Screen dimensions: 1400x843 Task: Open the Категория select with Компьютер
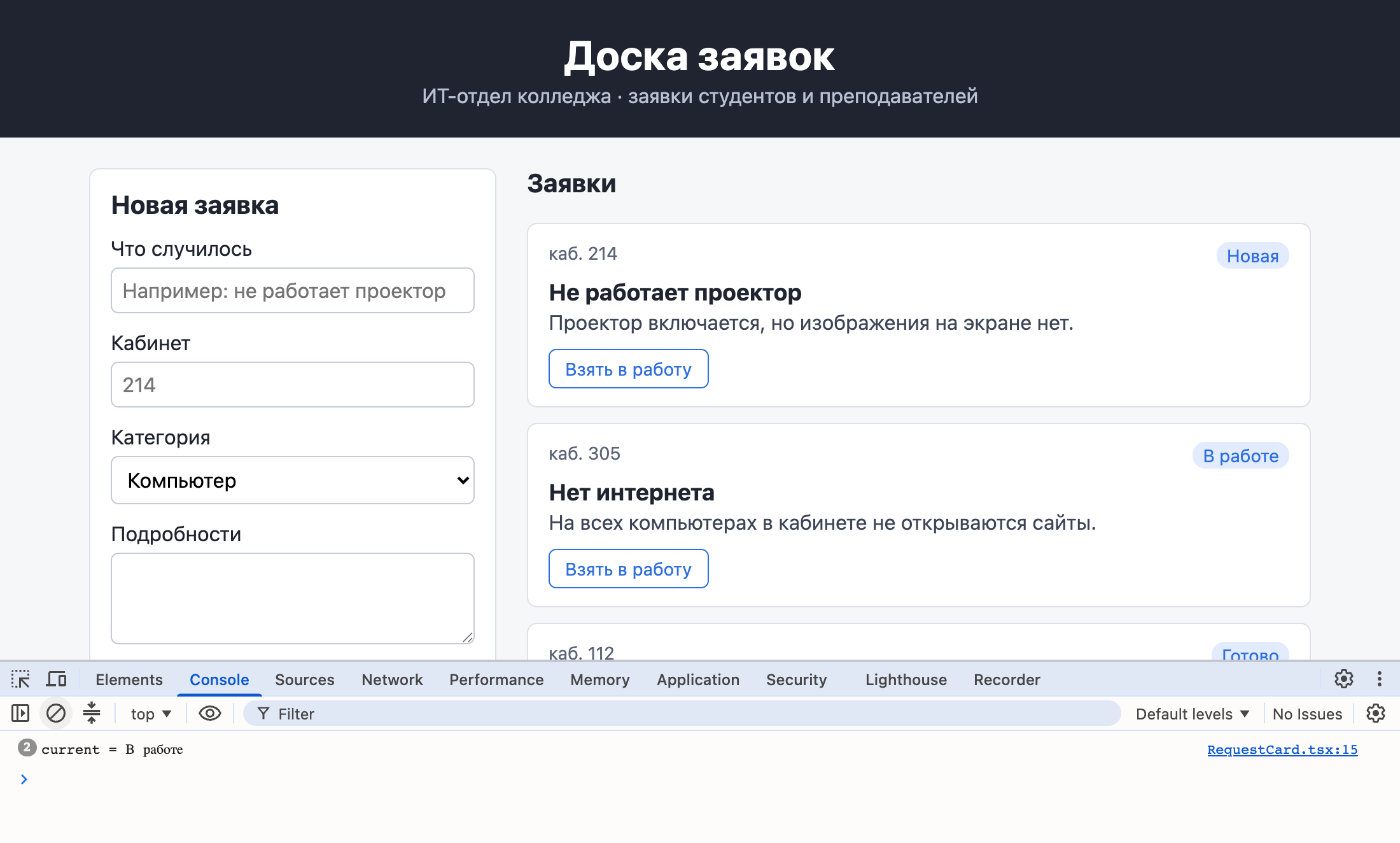click(293, 480)
